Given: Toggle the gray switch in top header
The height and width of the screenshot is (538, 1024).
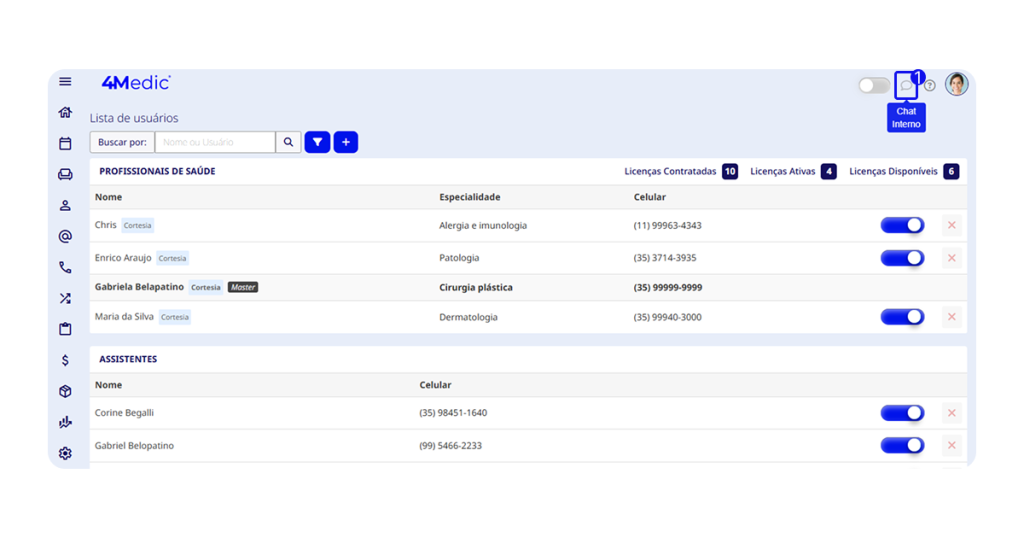Looking at the screenshot, I should pyautogui.click(x=873, y=86).
